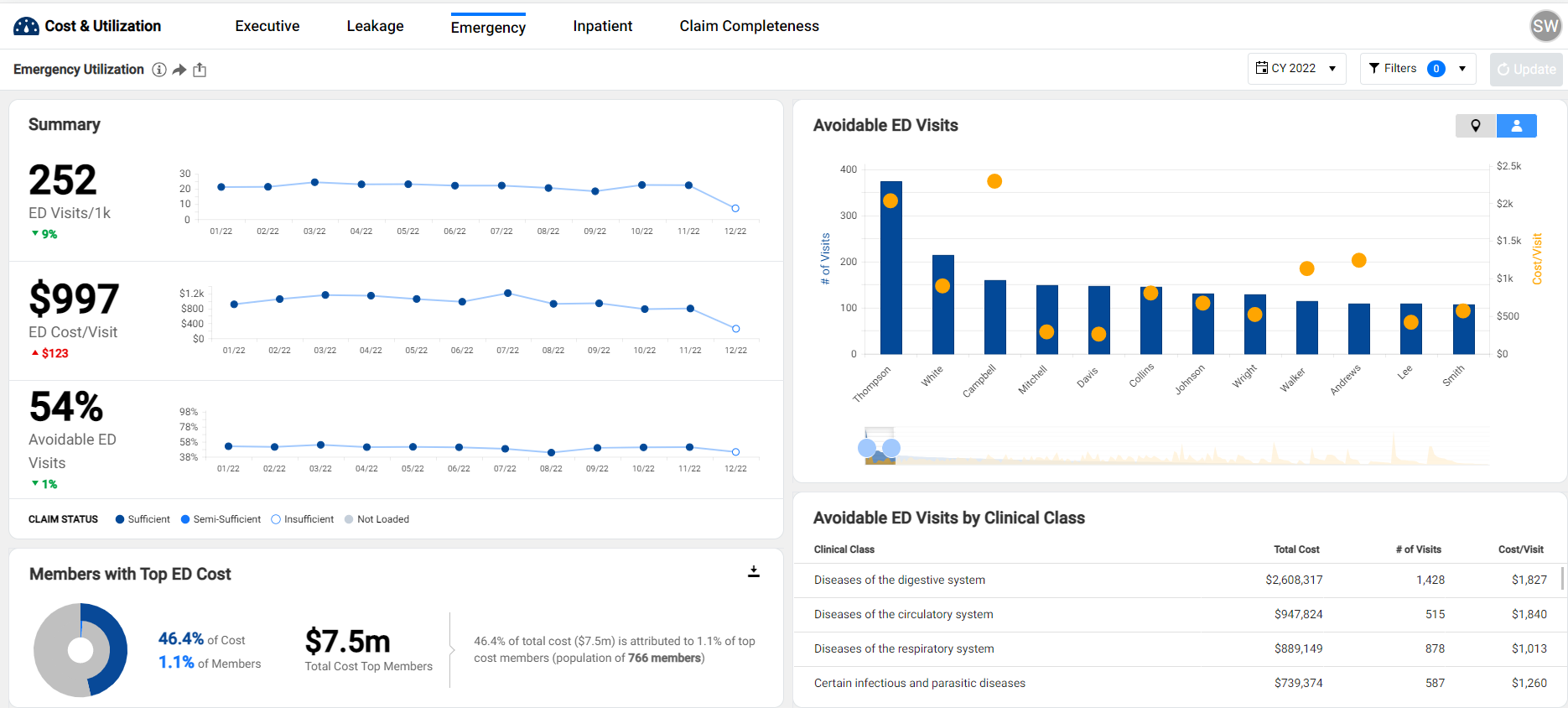Expand the Filters dropdown arrow

pos(1462,69)
